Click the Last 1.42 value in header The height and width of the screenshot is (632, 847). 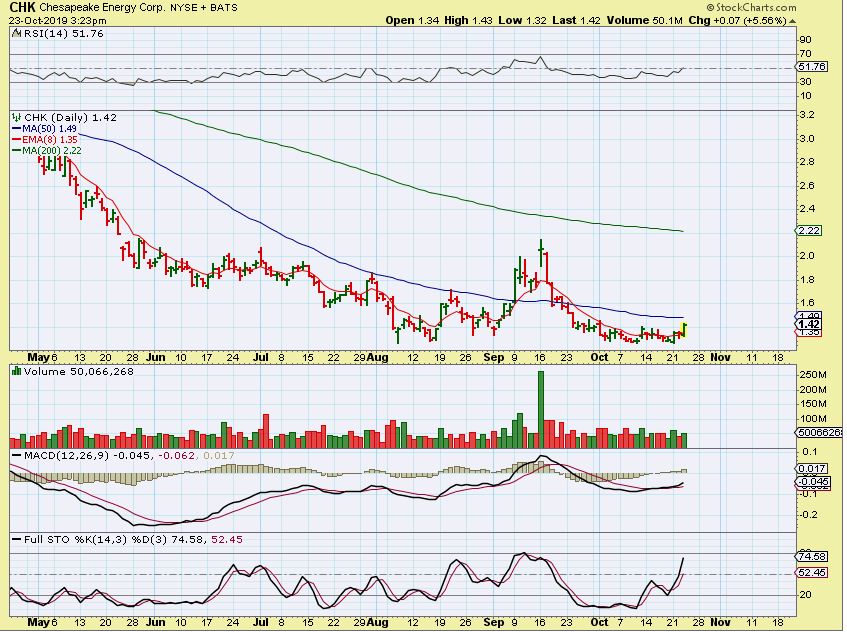tap(576, 21)
